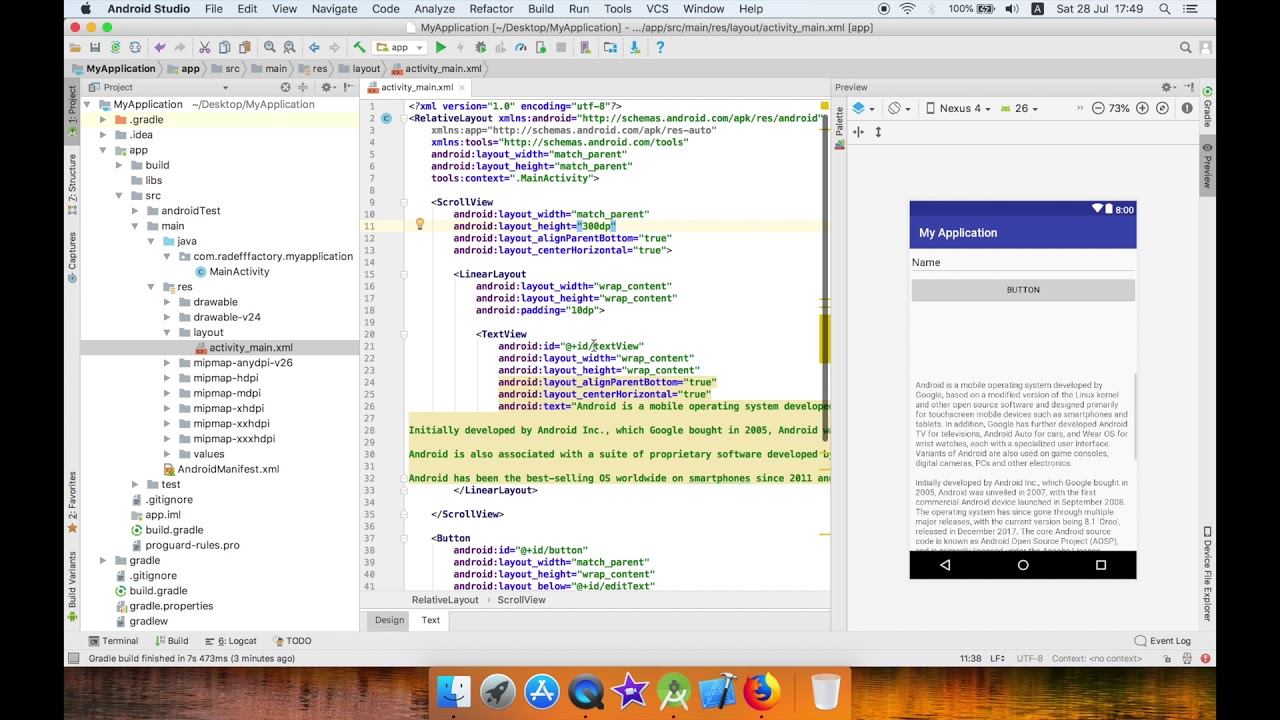
Task: Click BUTTON in the preview device
Action: tap(1023, 290)
